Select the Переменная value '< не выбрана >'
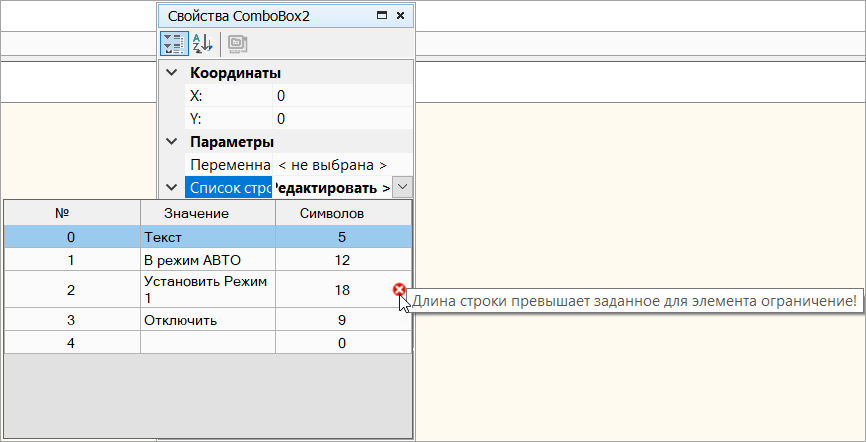Screen dimensions: 866x442 click(332, 165)
